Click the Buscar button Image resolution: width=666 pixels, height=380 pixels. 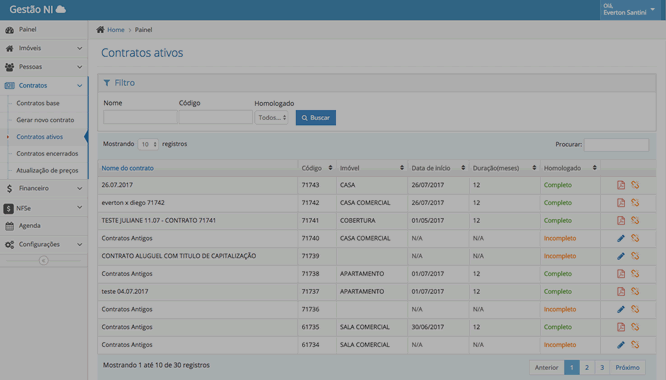coord(316,118)
